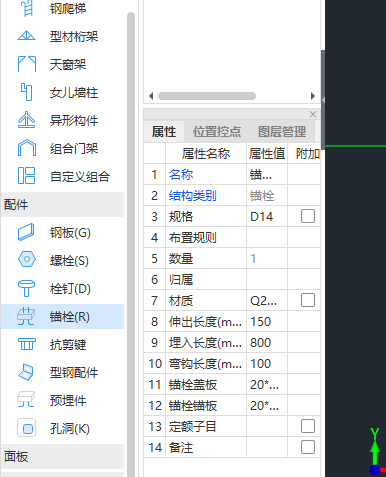Select the 定额子目 property name
Viewport: 386px width, 477px height.
point(193,426)
